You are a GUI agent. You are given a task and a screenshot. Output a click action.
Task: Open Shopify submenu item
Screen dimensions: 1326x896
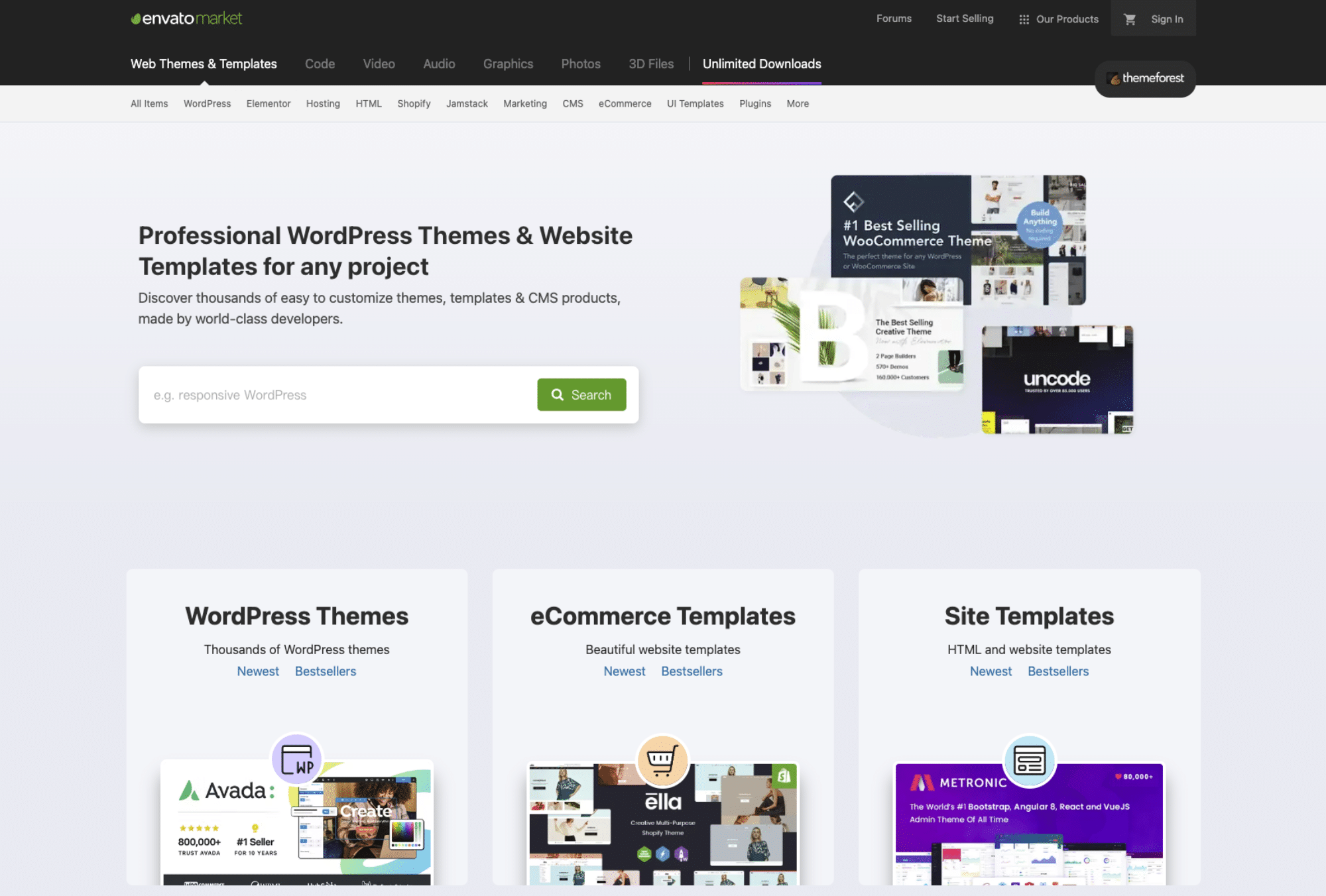click(414, 103)
